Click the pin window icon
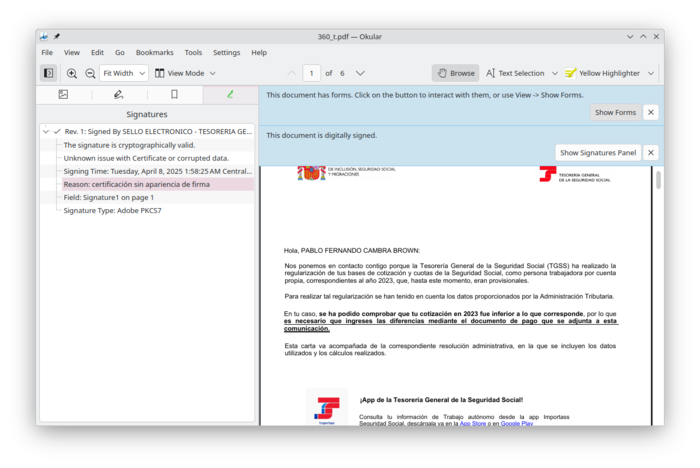The width and height of the screenshot is (700, 468). click(57, 37)
